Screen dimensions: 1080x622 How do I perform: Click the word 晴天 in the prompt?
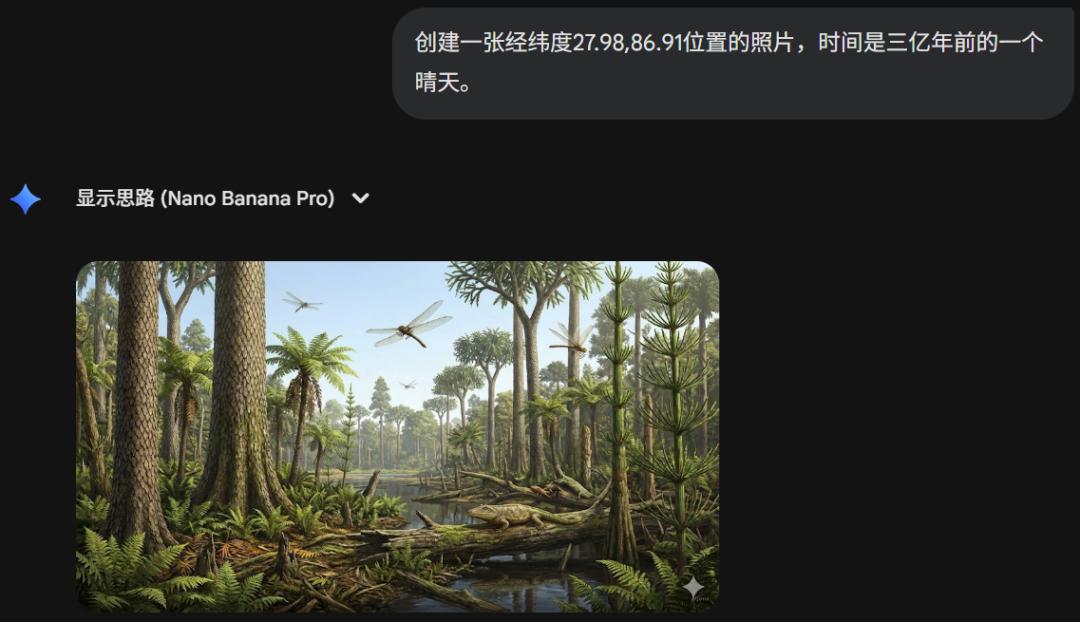[x=437, y=82]
